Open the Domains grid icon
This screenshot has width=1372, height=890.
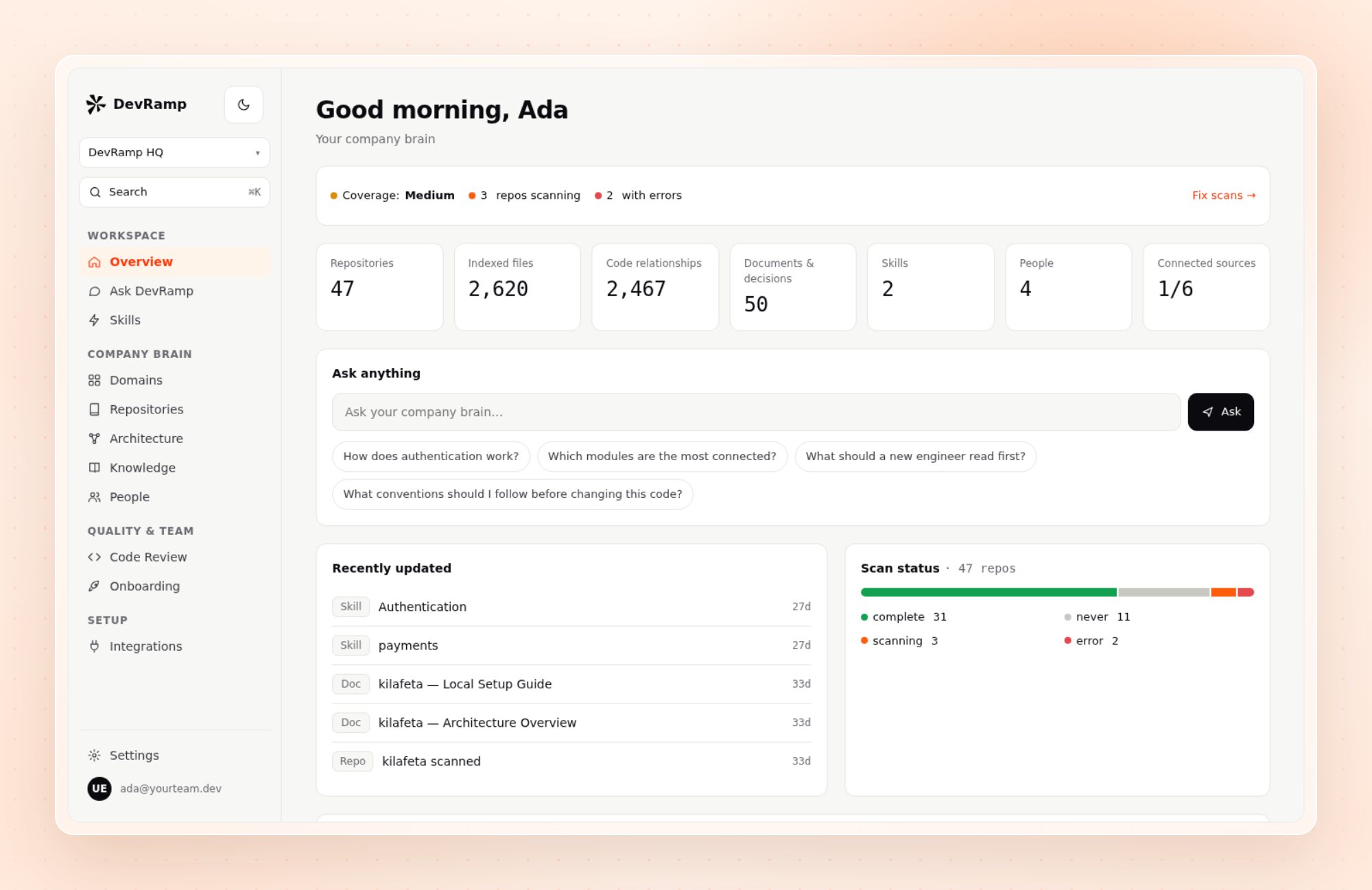[95, 381]
